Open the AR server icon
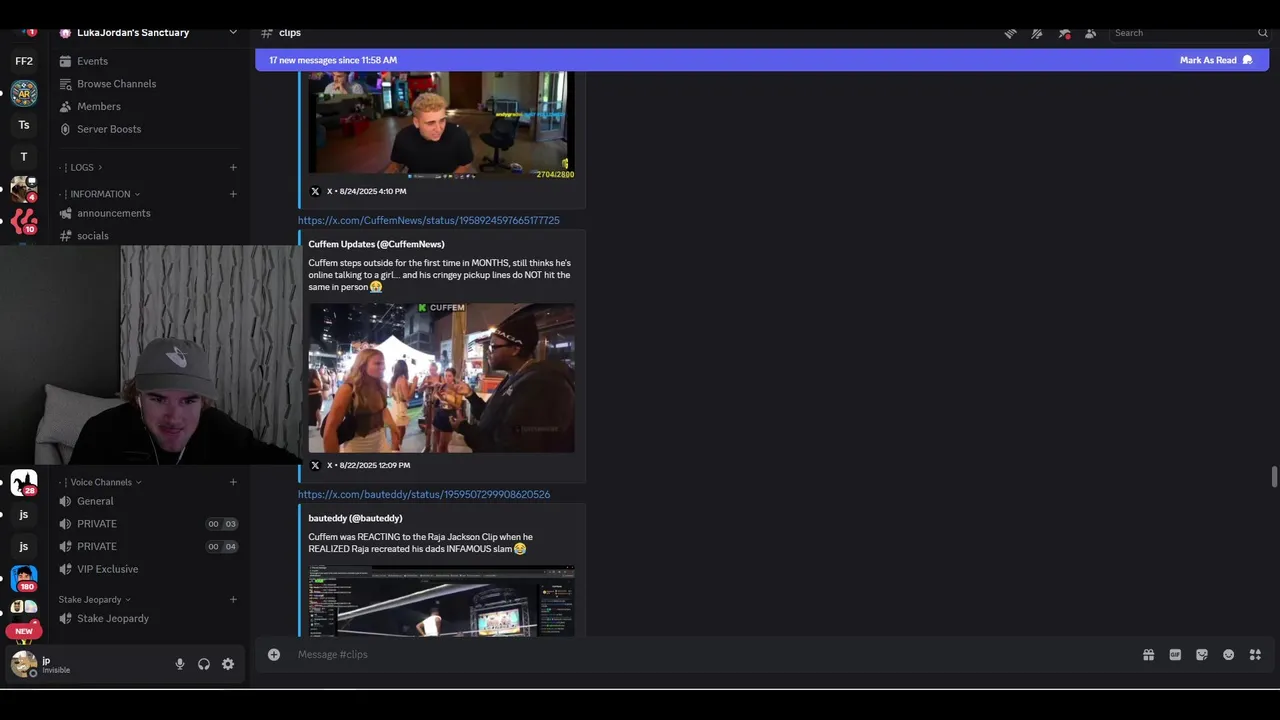This screenshot has width=1280, height=720. click(x=24, y=94)
